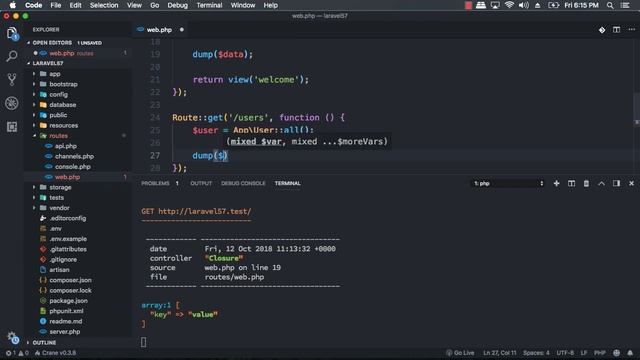Collapse the Open Editors section
This screenshot has width=640, height=360.
(x=52, y=42)
